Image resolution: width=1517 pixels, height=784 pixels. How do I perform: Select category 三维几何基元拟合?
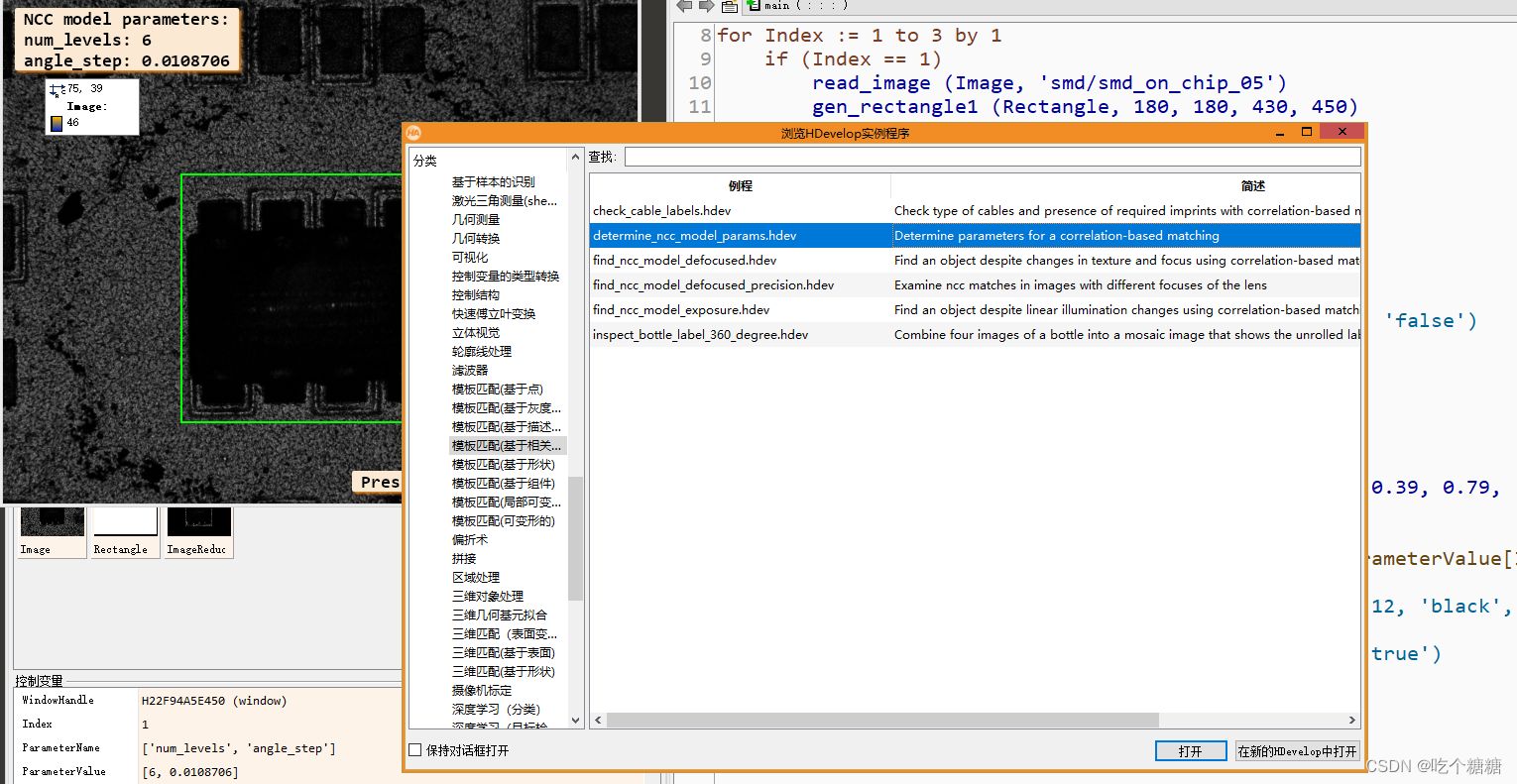click(x=500, y=615)
